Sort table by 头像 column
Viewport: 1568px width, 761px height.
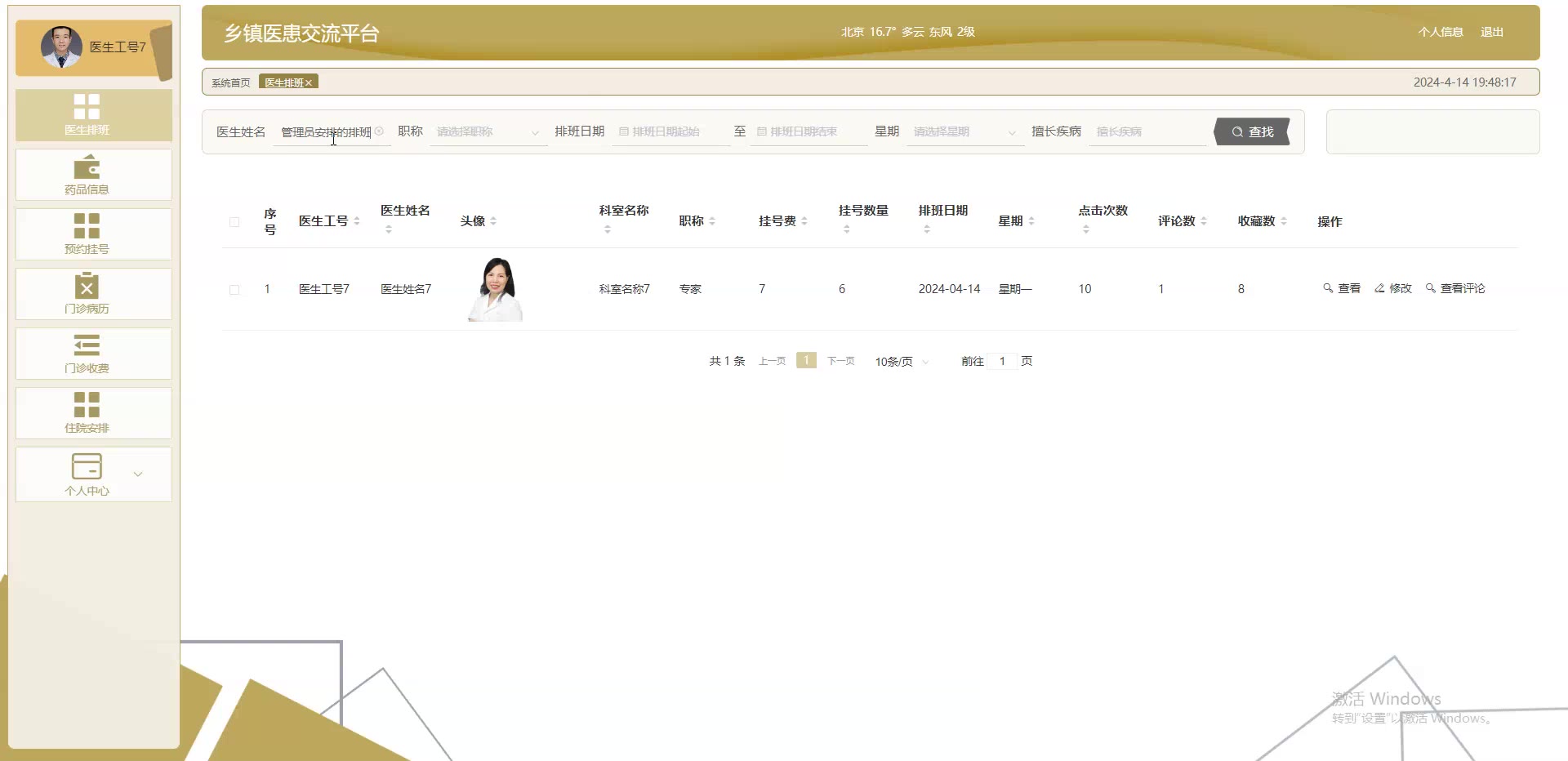tap(493, 221)
